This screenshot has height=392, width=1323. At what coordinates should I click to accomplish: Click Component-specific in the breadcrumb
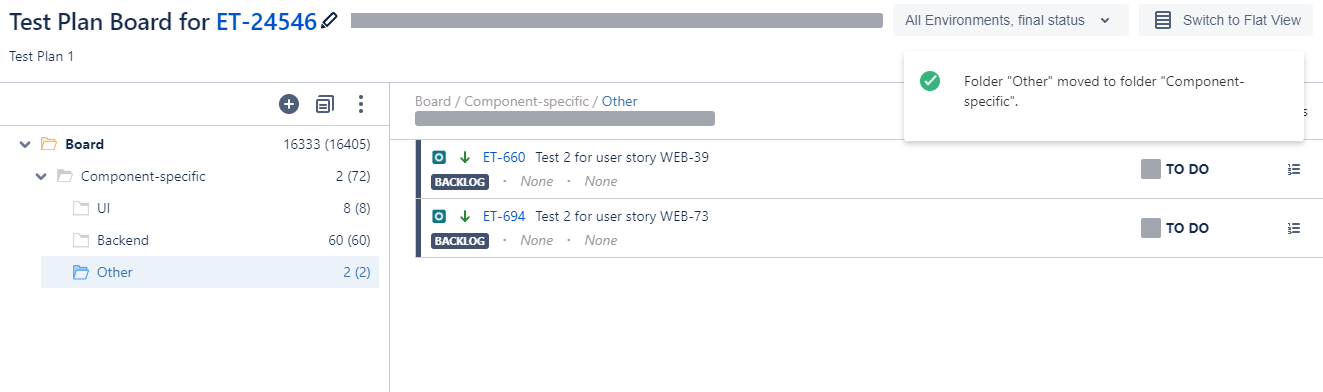(527, 101)
